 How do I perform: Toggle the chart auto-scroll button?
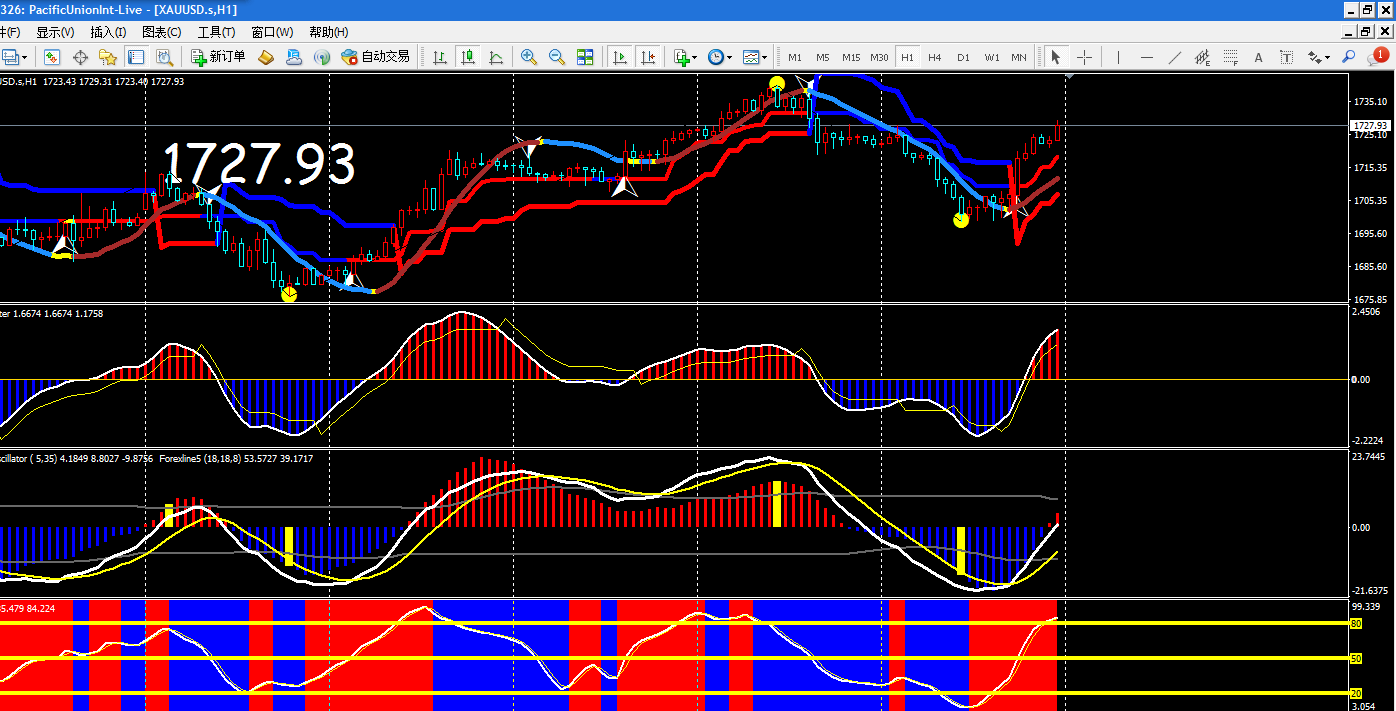(620, 57)
